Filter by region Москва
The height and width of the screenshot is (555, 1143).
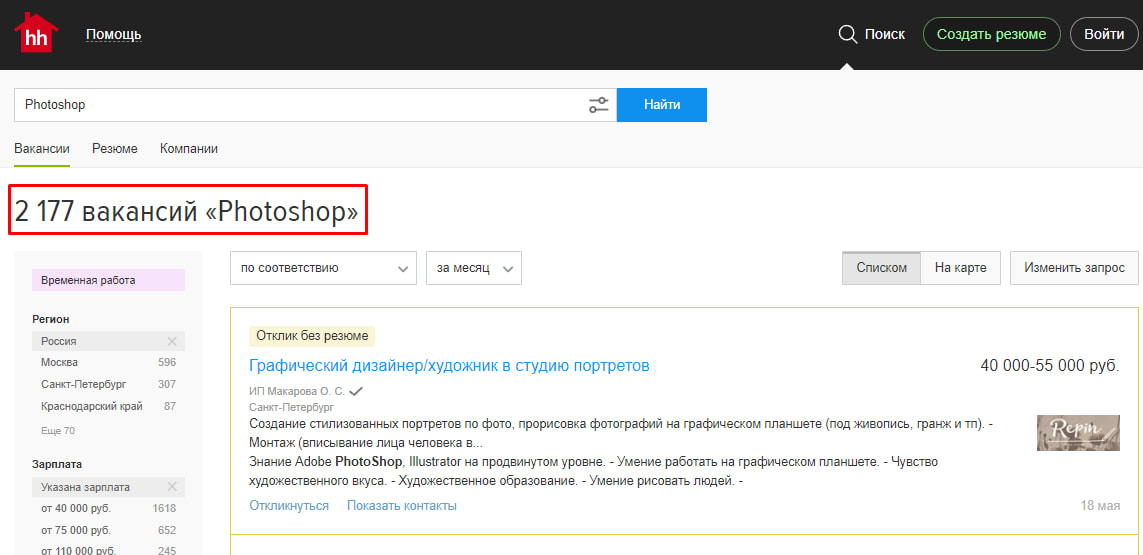click(x=59, y=362)
